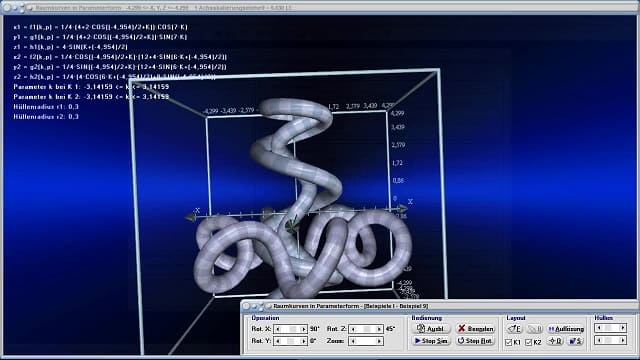
Task: Increase Rot. Z with right arrow
Action: coord(379,329)
